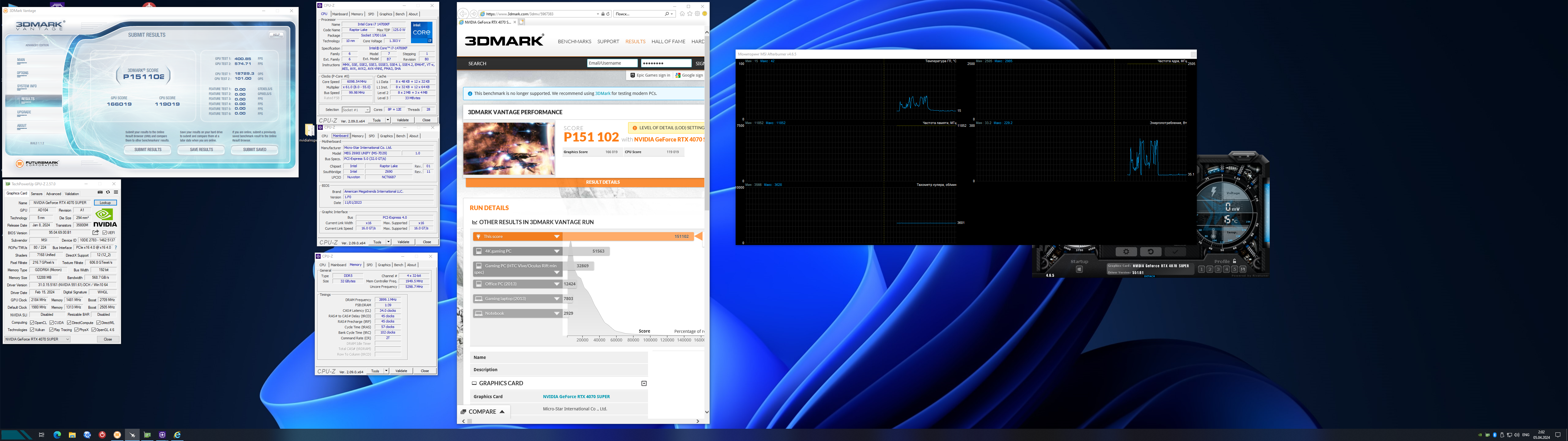Toggle PhysX checkbox in GPU-Z
1568x441 pixels.
77,330
